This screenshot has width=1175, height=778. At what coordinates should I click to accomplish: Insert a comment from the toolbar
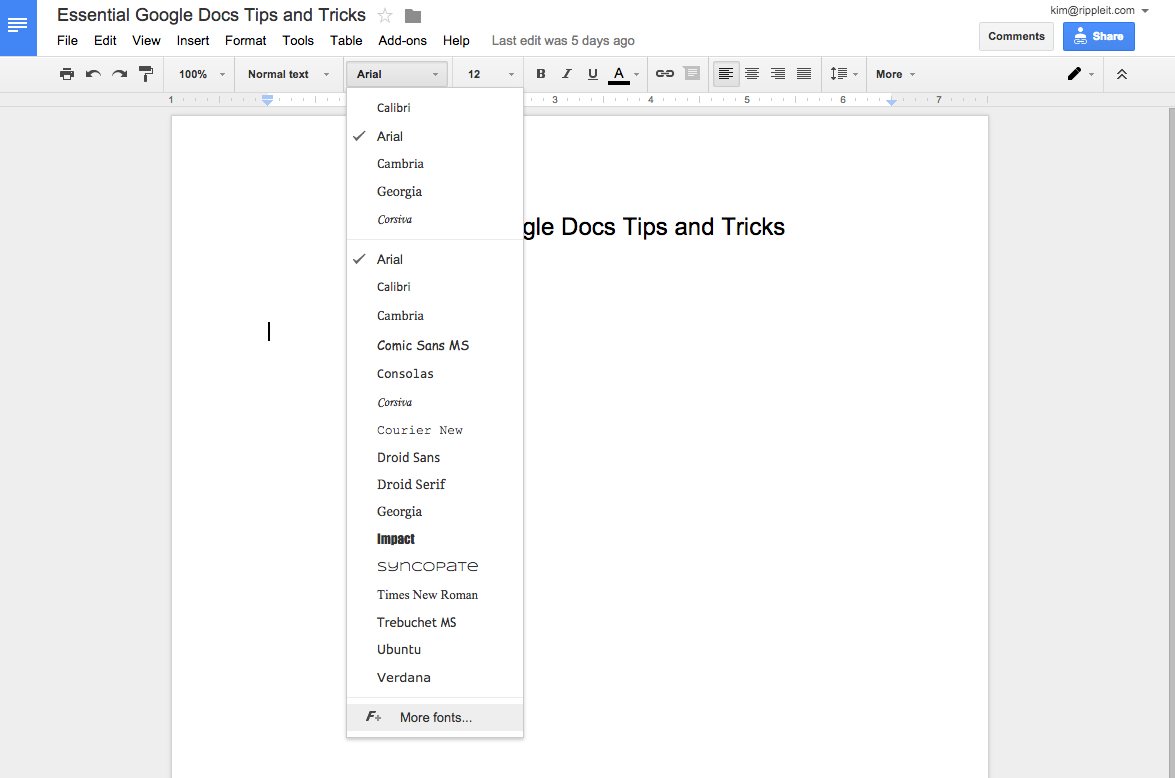tap(692, 74)
